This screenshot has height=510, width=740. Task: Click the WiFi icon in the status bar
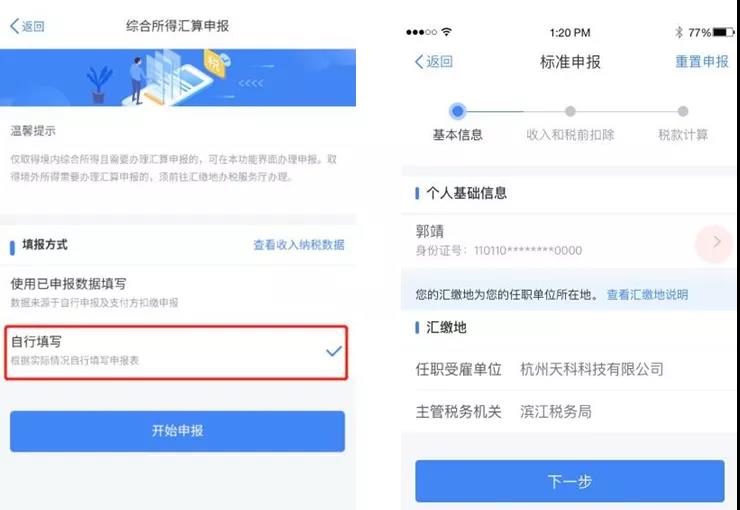click(x=446, y=32)
